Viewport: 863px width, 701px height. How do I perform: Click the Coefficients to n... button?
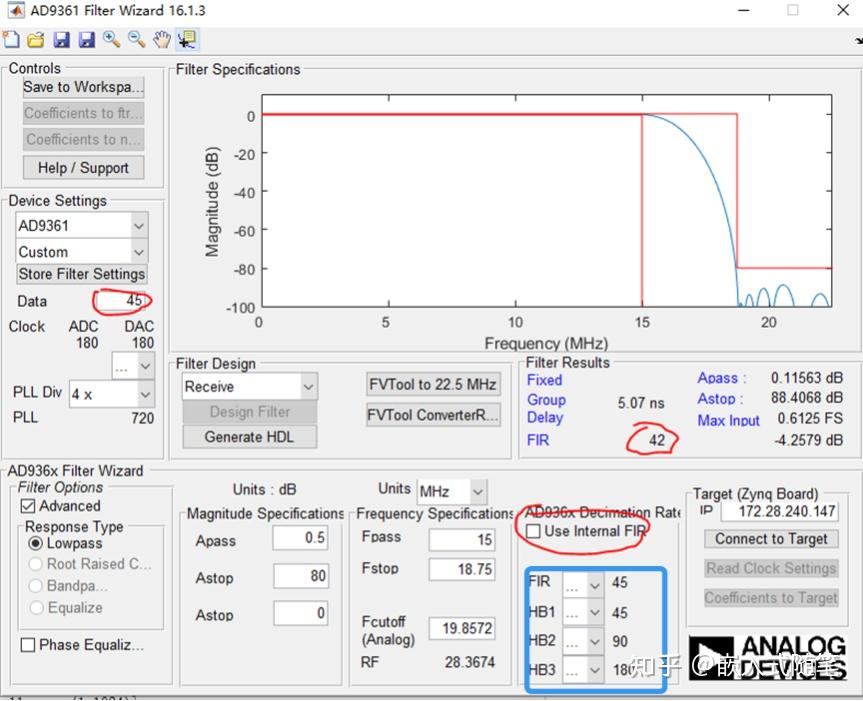click(x=84, y=139)
